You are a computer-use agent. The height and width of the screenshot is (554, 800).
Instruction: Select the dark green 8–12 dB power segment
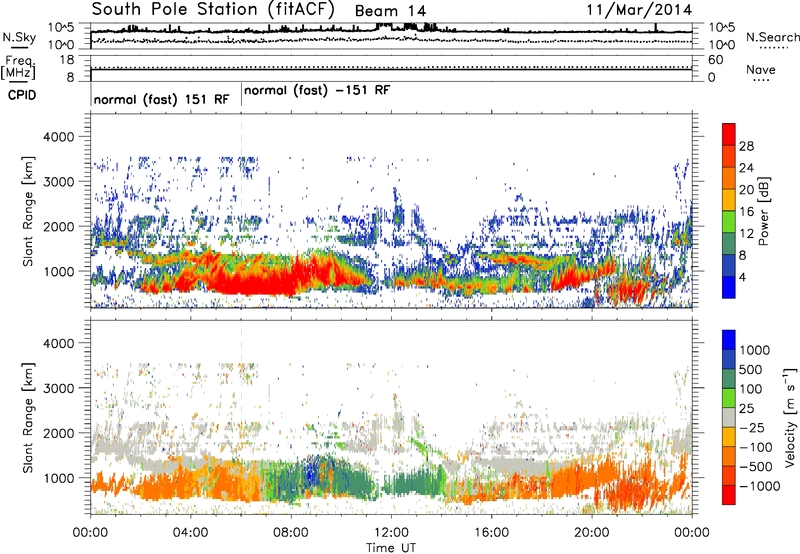729,244
